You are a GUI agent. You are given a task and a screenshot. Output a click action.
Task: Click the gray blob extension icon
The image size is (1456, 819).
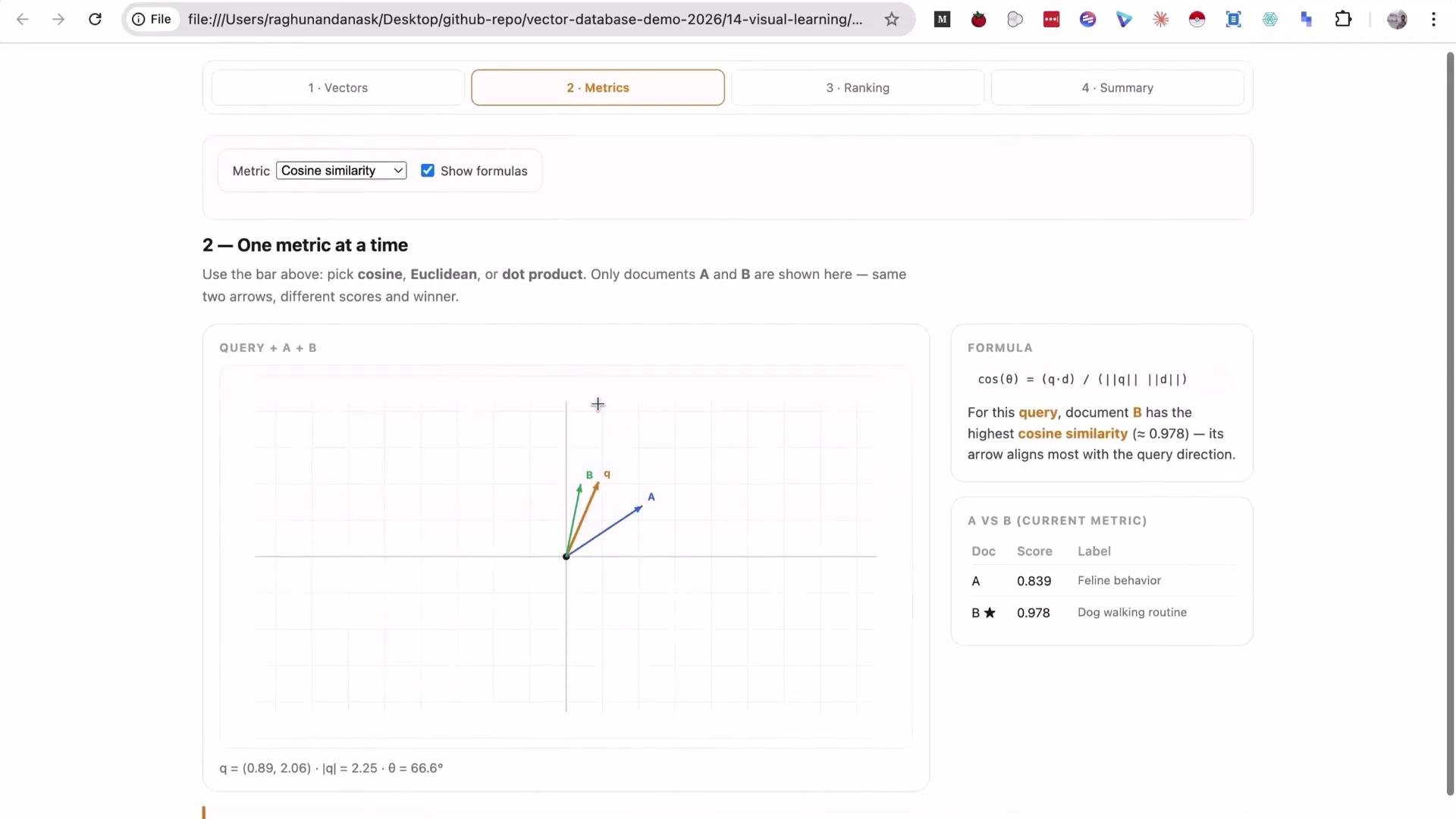[1015, 20]
